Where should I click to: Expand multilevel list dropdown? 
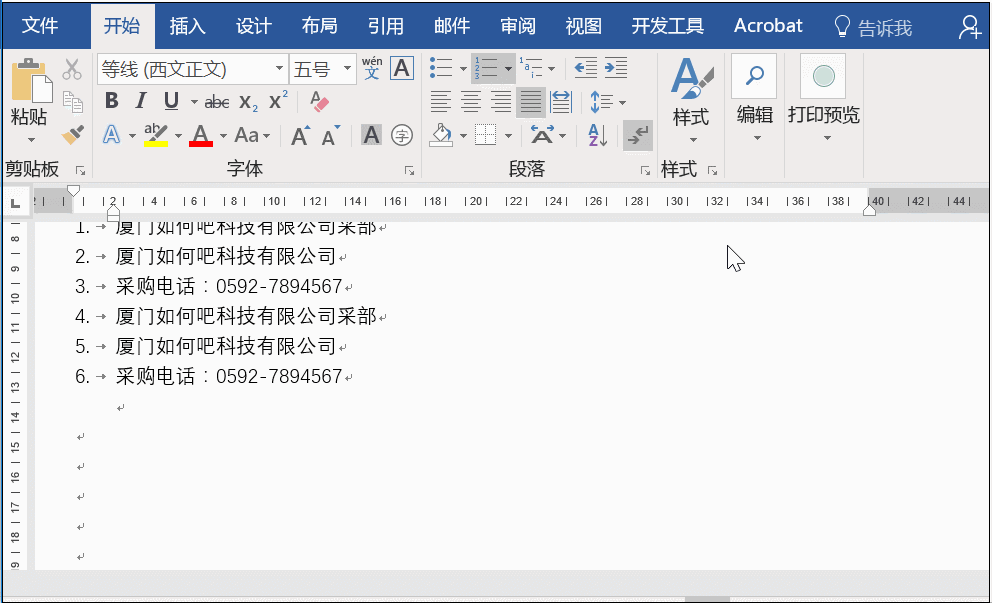552,68
